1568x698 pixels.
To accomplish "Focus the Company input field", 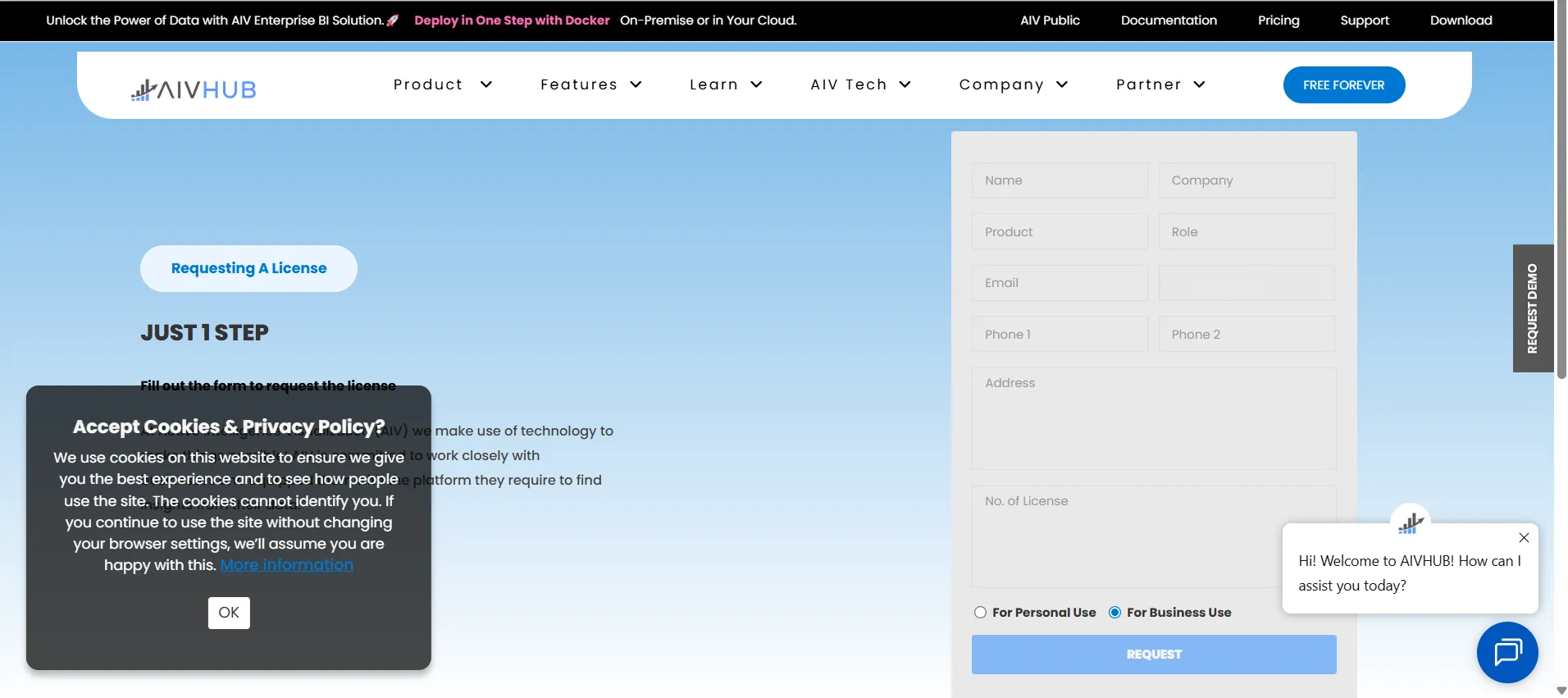I will point(1247,180).
